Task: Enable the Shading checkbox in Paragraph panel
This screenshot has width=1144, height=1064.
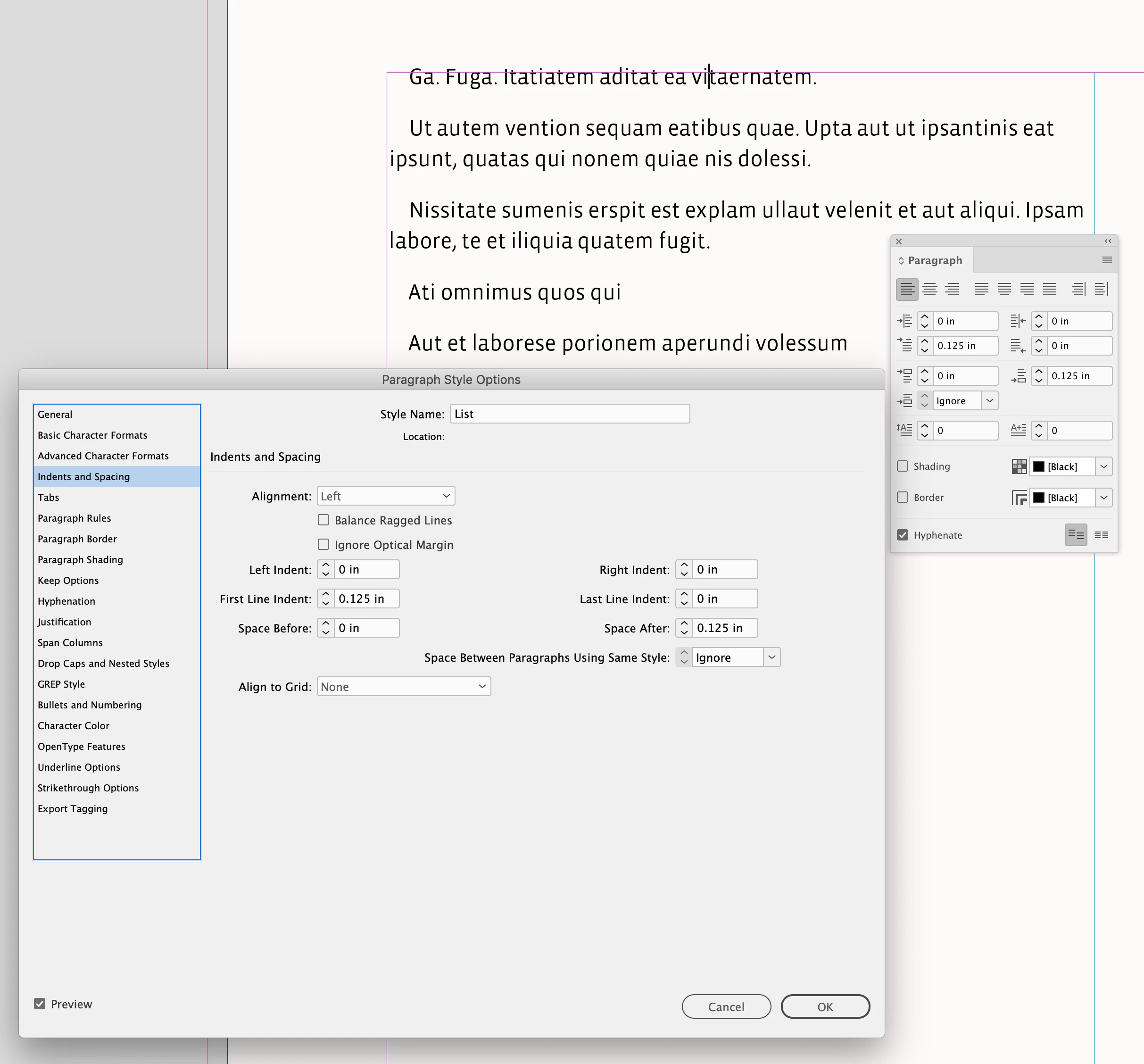Action: [x=902, y=466]
